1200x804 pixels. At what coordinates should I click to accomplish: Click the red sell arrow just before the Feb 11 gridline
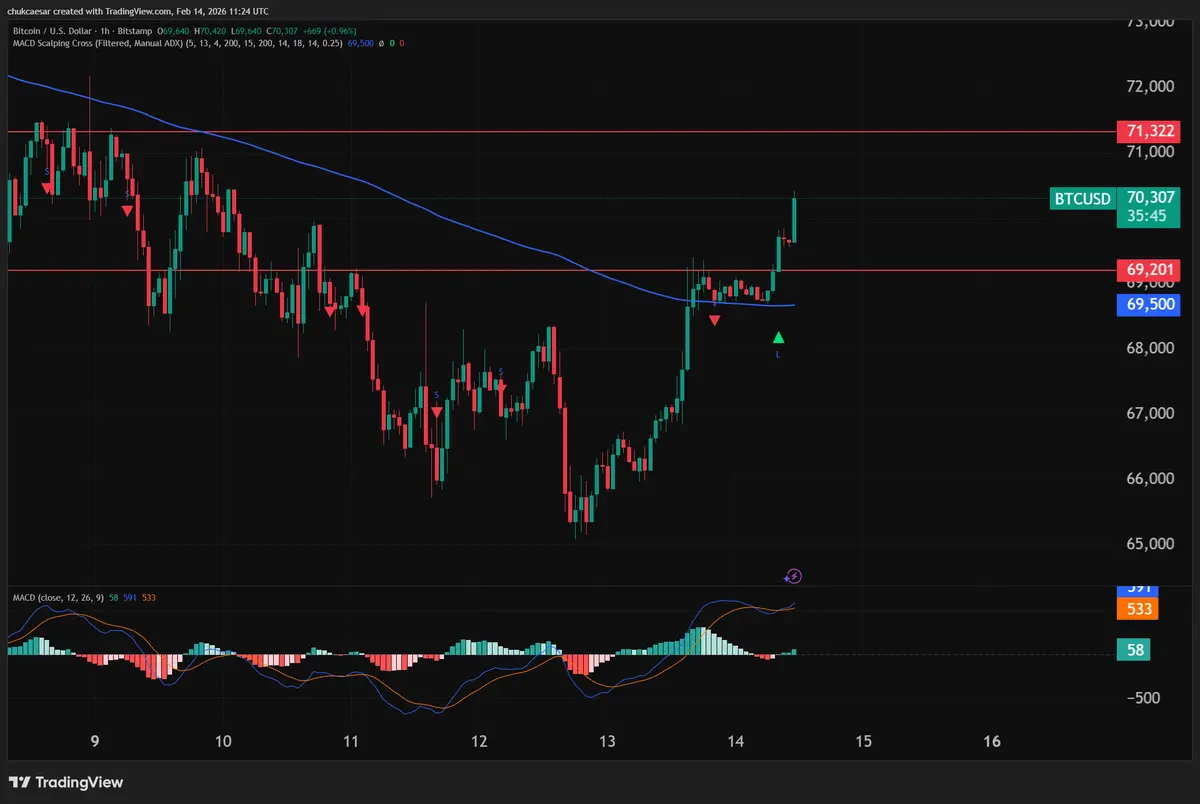[x=330, y=312]
